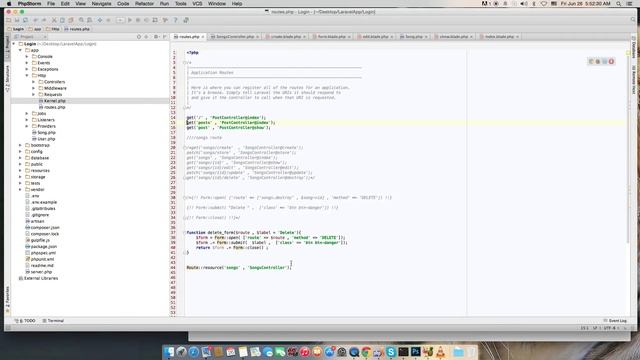Click the cut scissors icon in toolbar

(x=54, y=20)
